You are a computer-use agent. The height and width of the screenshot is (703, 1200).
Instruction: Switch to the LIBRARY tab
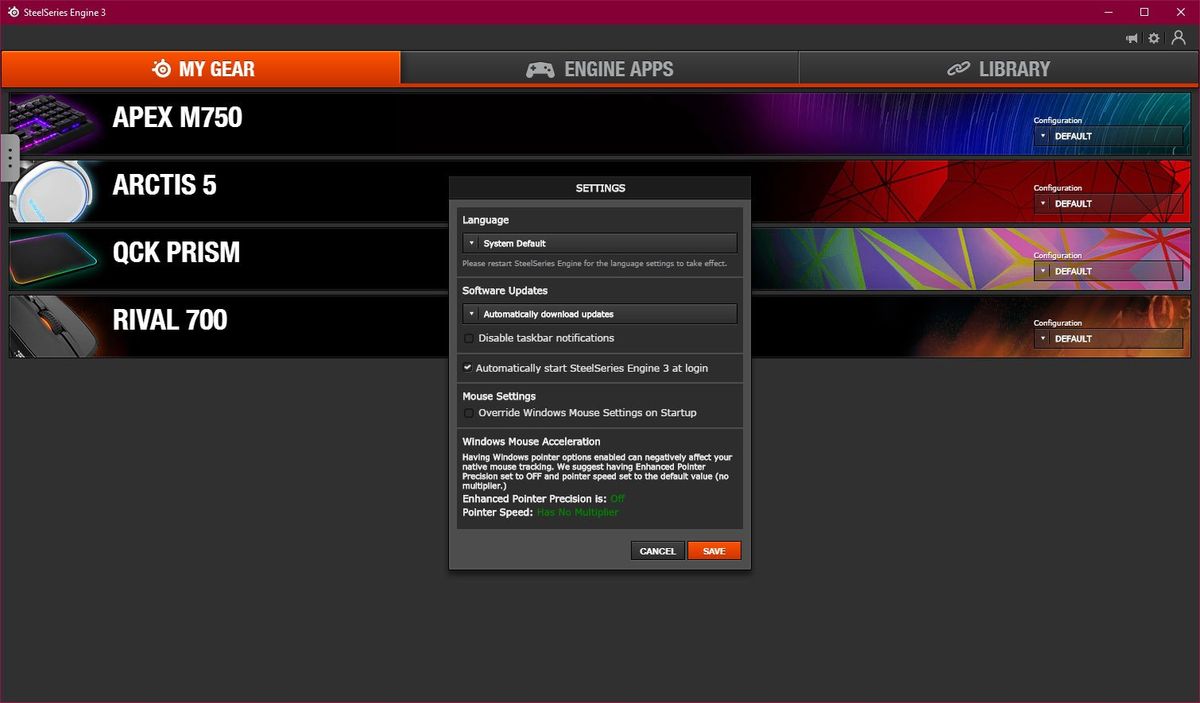(1000, 69)
